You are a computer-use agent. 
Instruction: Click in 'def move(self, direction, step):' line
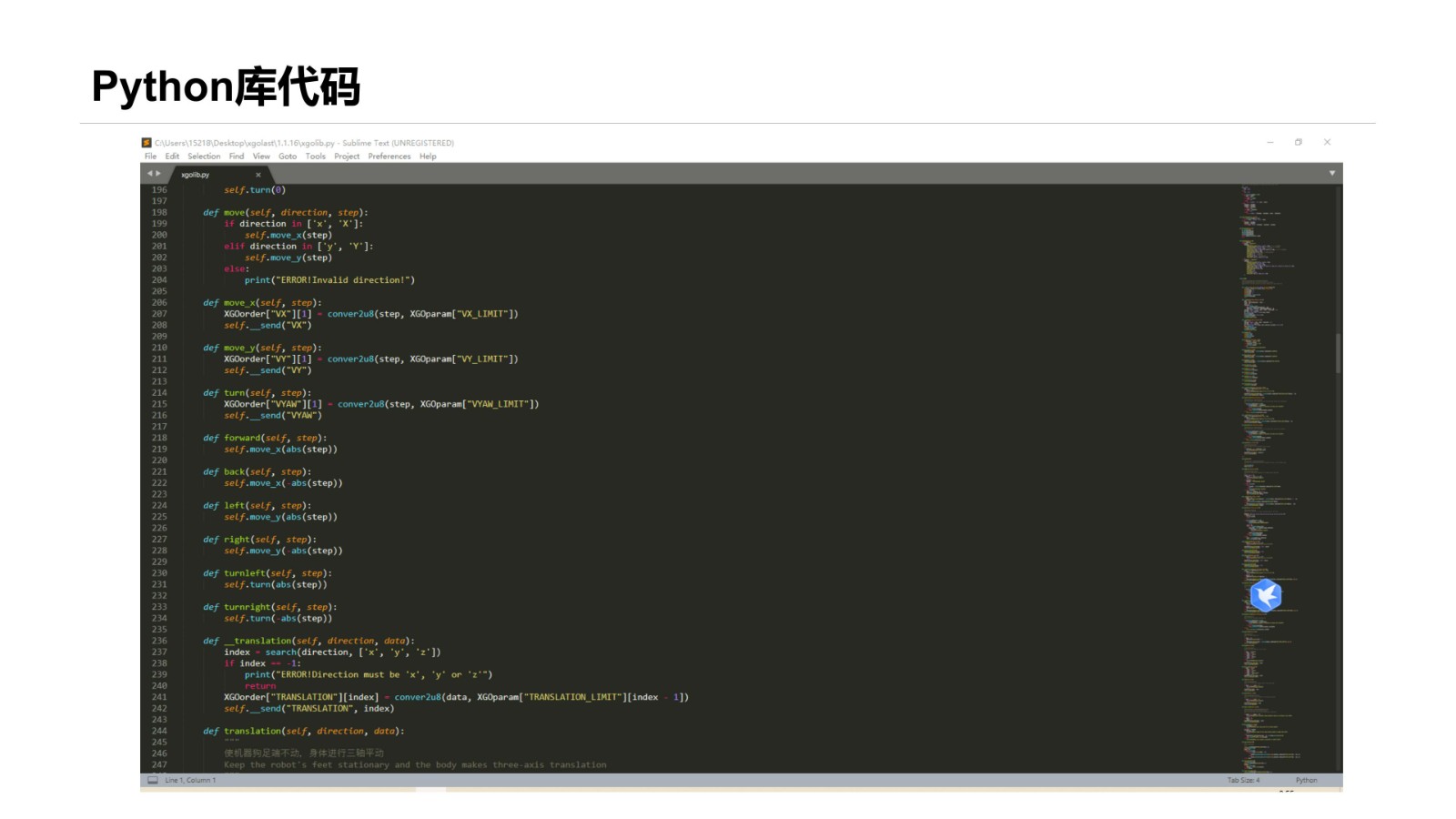(x=285, y=213)
